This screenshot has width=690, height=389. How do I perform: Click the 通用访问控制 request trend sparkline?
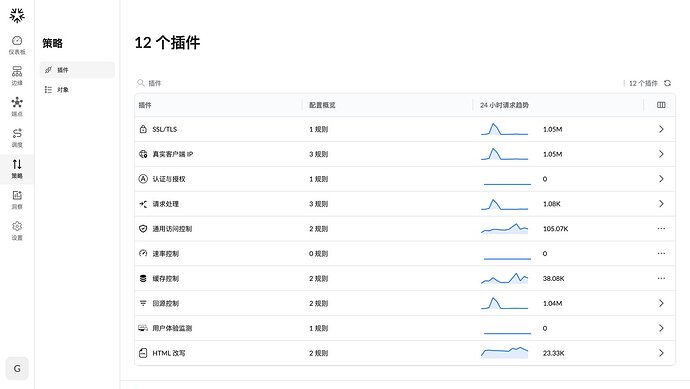(504, 229)
